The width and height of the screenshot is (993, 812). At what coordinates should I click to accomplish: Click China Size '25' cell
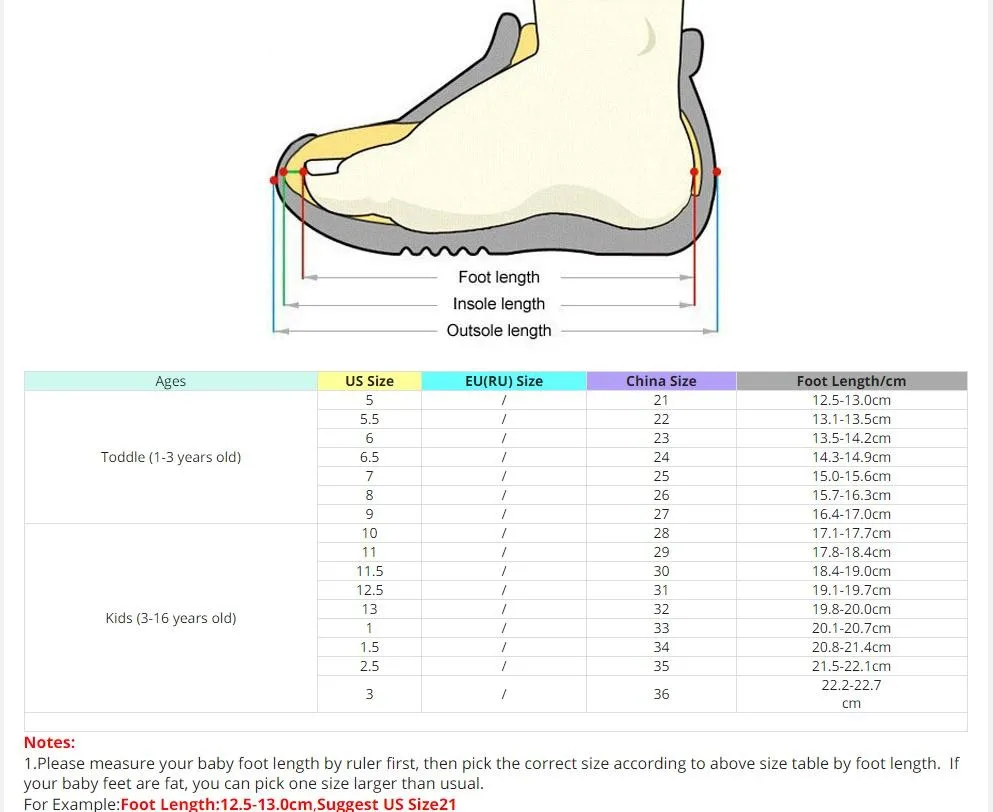661,476
